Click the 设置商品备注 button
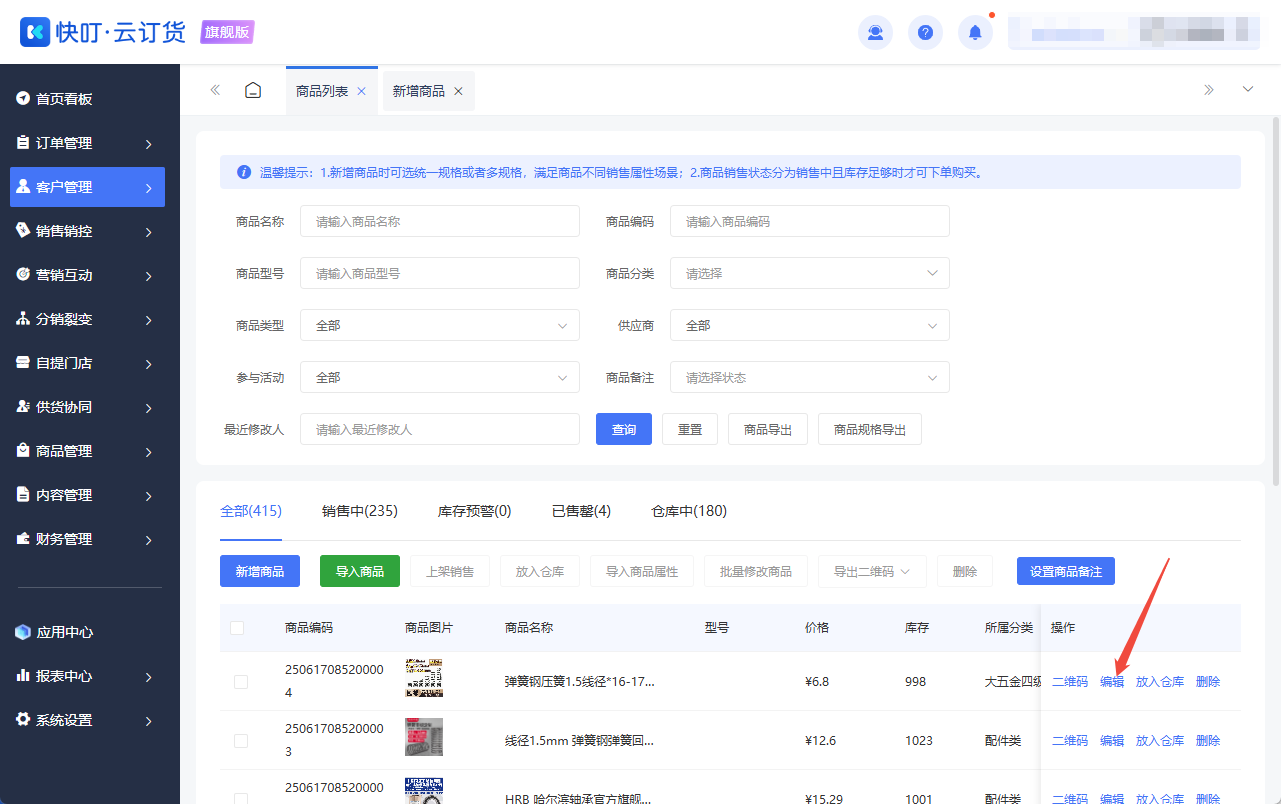Viewport: 1281px width, 804px height. point(1066,571)
